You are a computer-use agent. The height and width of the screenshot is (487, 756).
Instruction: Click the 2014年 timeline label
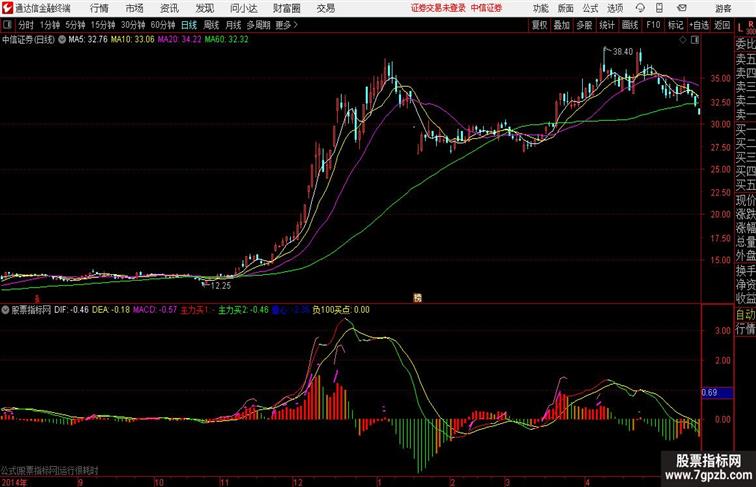click(14, 482)
